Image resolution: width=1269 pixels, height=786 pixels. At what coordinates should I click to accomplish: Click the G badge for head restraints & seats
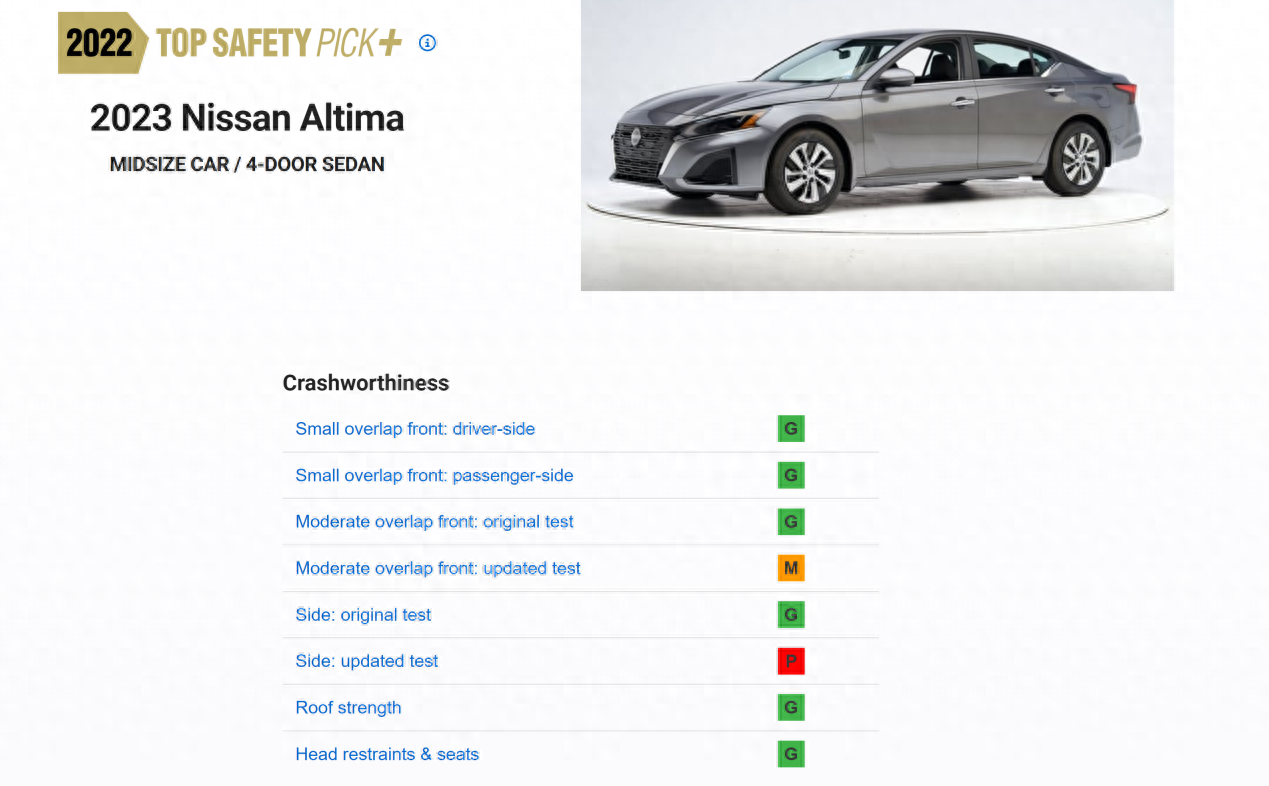coord(791,754)
